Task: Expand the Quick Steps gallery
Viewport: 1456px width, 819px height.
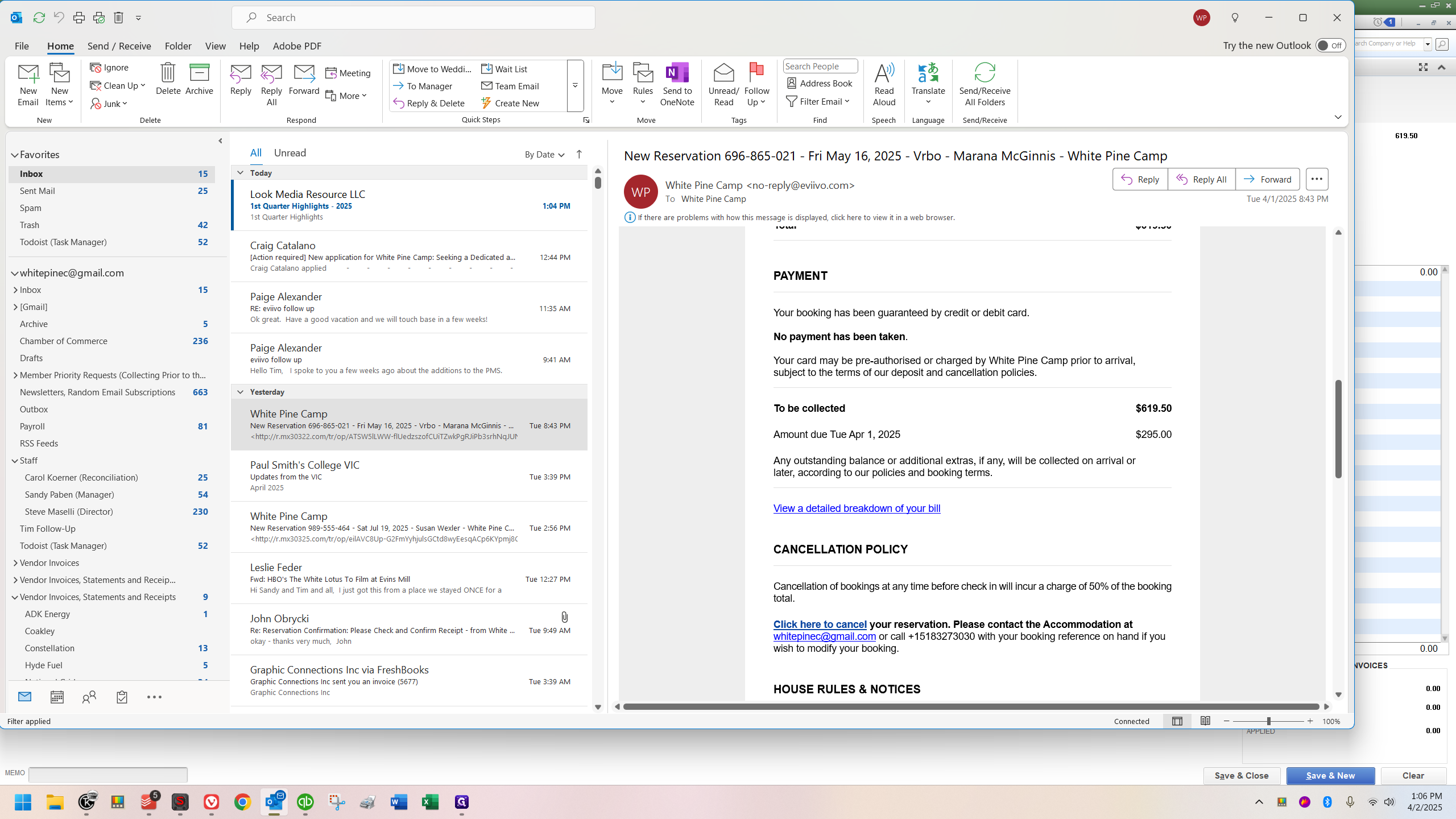Action: [575, 85]
